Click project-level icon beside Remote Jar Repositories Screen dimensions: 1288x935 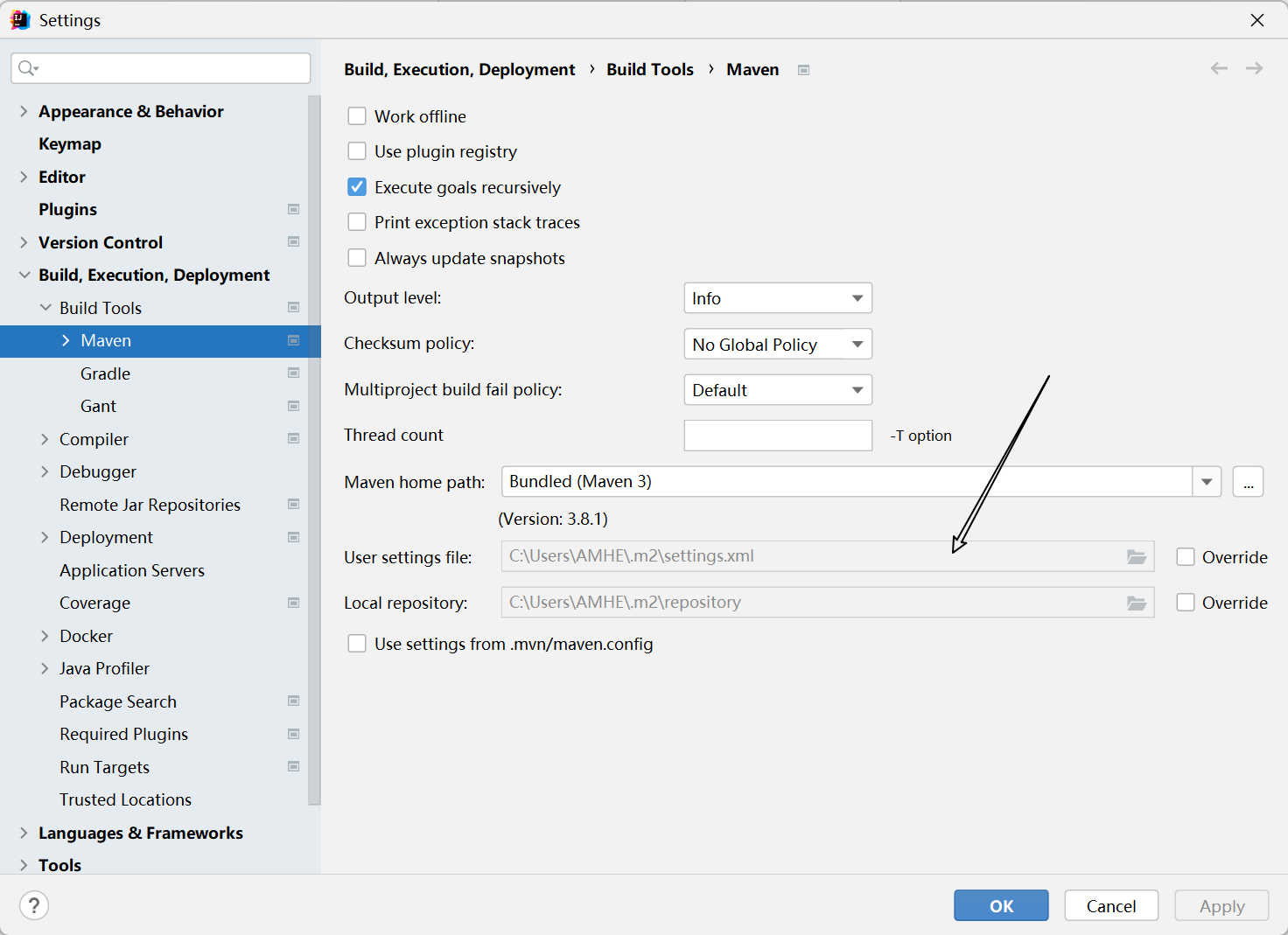coord(294,504)
